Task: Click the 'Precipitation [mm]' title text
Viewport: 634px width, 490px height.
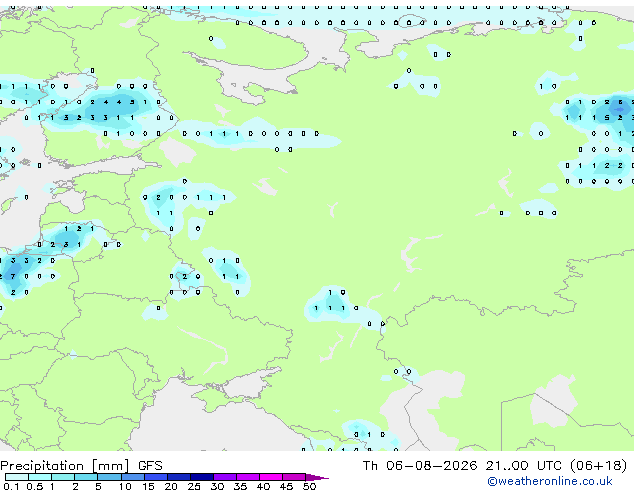Action: click(x=65, y=466)
